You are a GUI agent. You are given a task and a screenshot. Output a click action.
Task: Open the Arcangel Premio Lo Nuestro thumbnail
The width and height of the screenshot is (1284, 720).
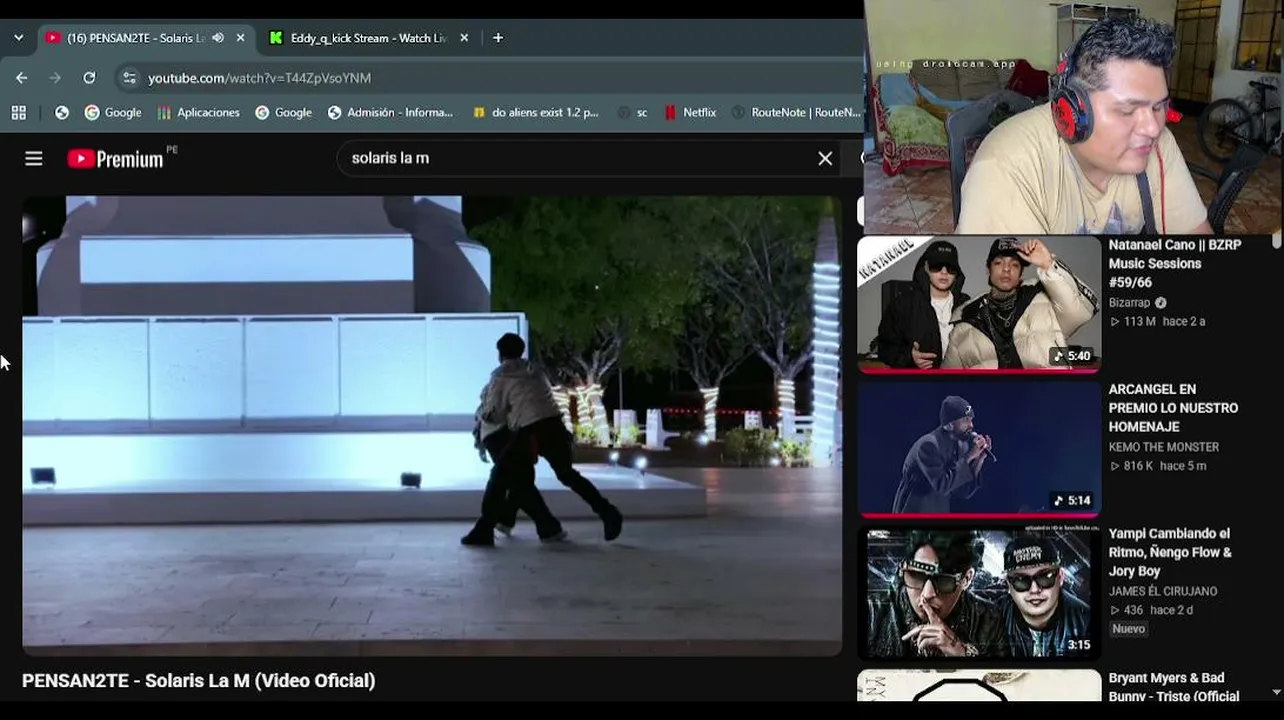click(979, 448)
